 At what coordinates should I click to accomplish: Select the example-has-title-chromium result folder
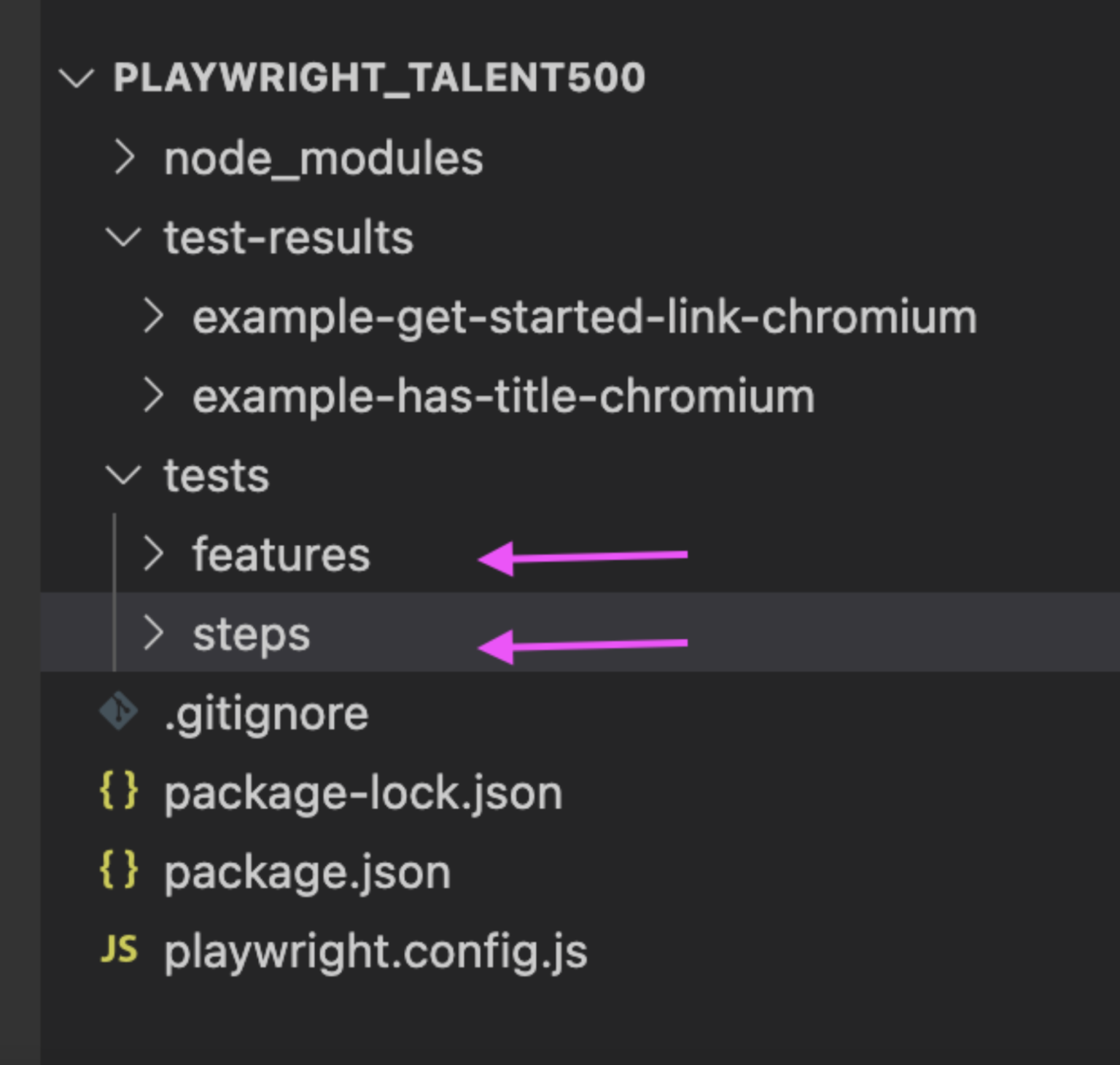point(503,395)
